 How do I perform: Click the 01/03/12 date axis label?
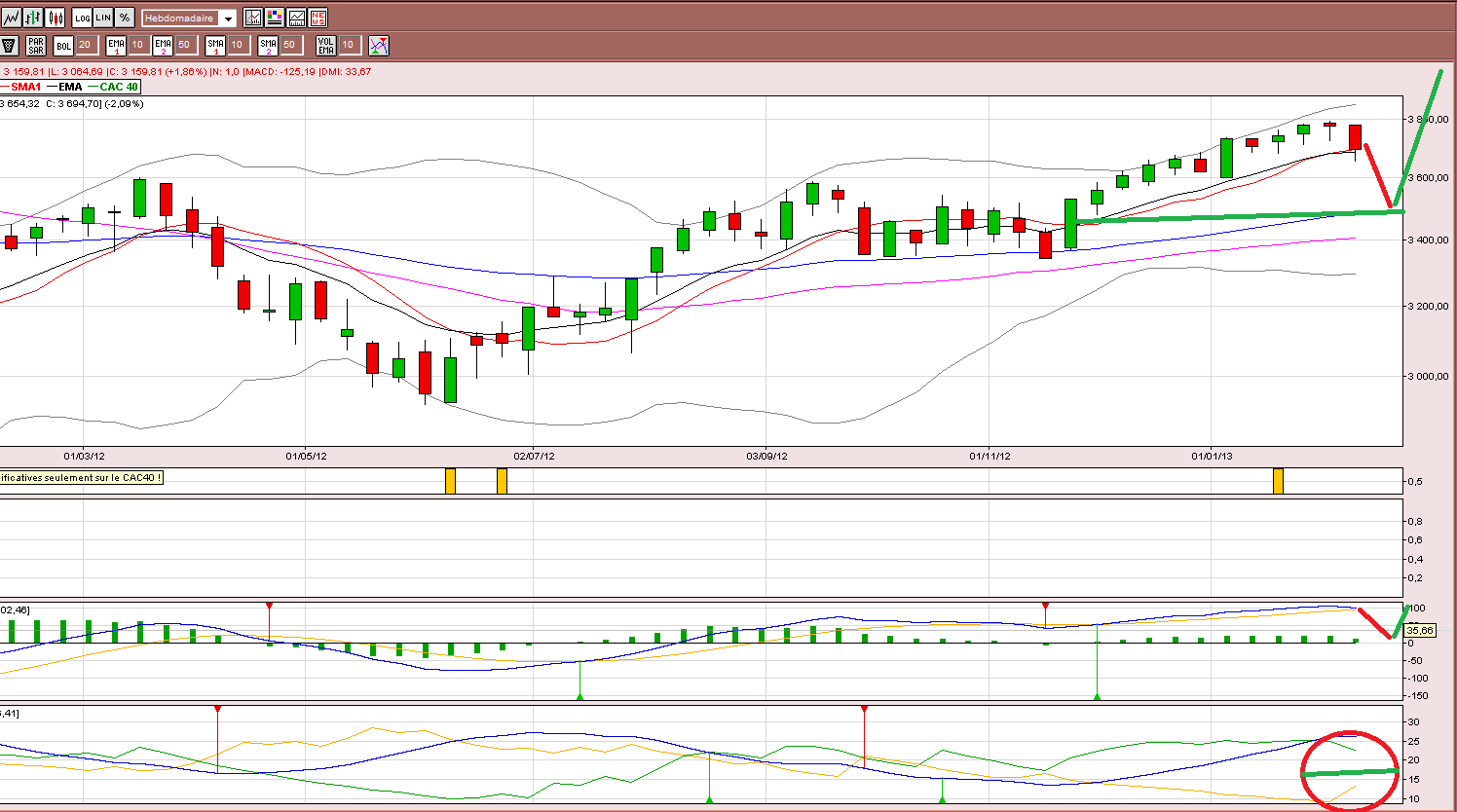(x=84, y=456)
